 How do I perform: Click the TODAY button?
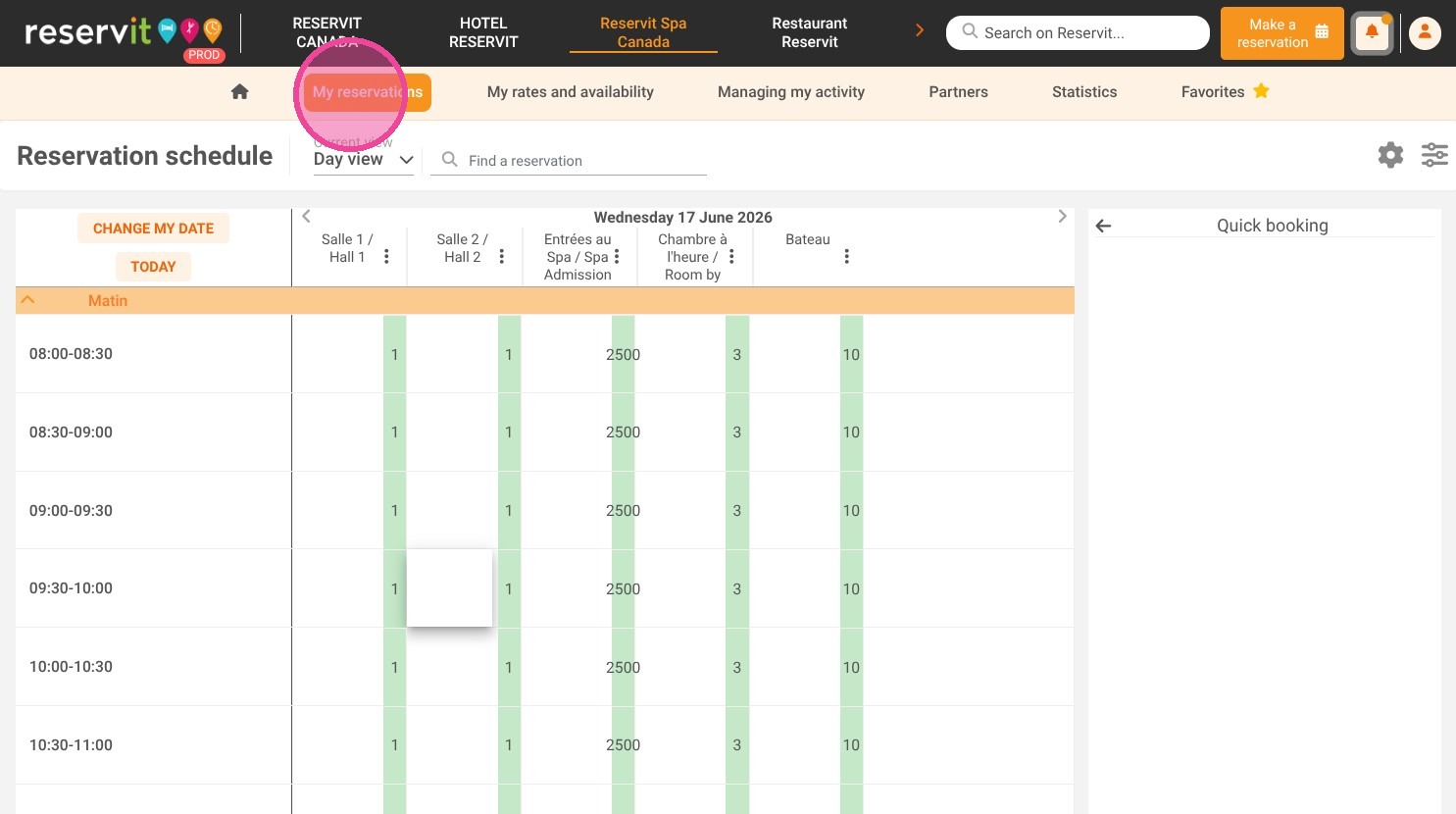[153, 267]
